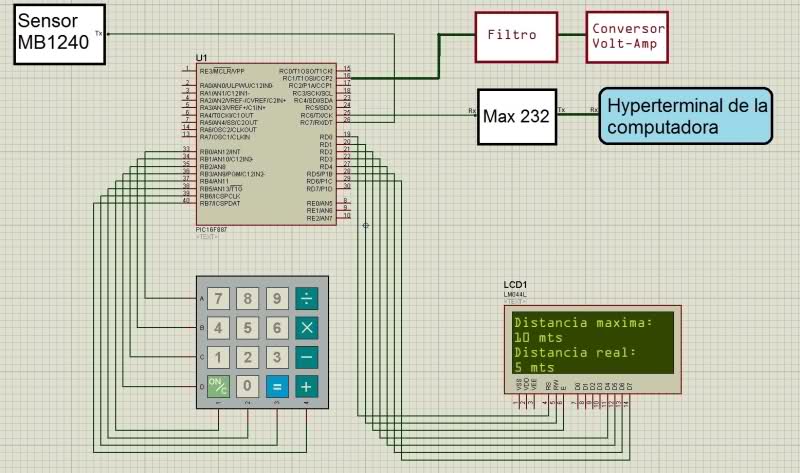The width and height of the screenshot is (800, 473).
Task: Click the keypad row label A
Action: pos(202,298)
